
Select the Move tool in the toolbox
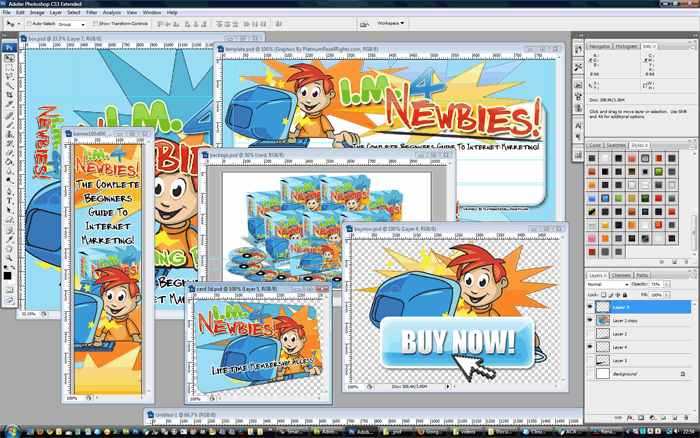[x=9, y=58]
